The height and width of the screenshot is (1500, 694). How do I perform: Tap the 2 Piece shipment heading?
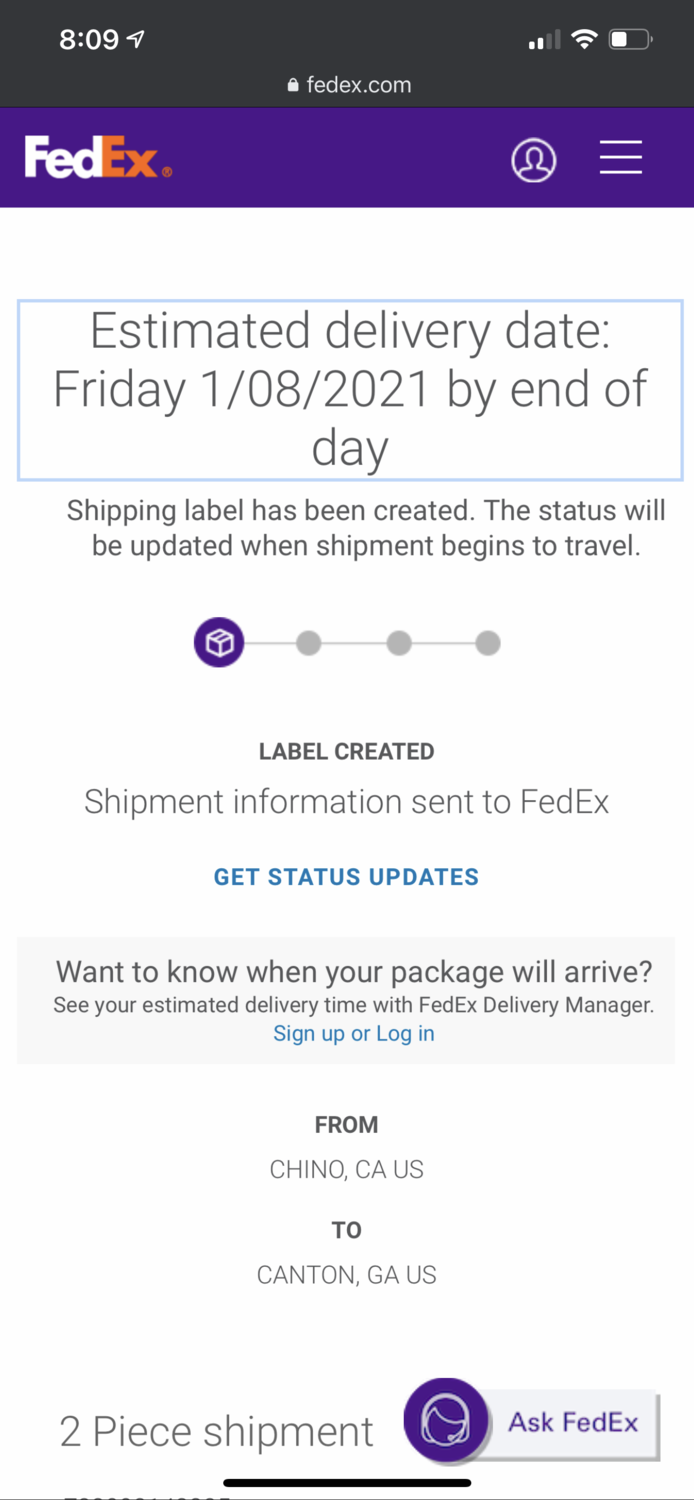pos(216,1432)
